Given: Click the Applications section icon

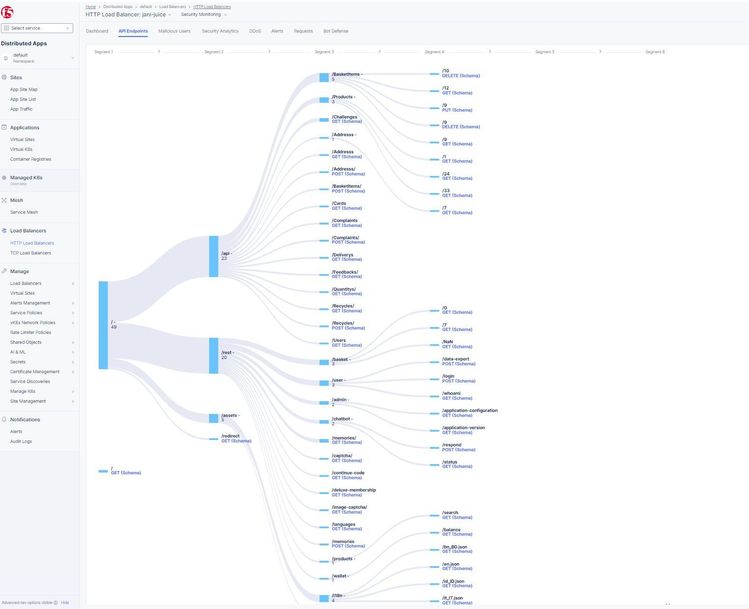Looking at the screenshot, I should pyautogui.click(x=4, y=128).
